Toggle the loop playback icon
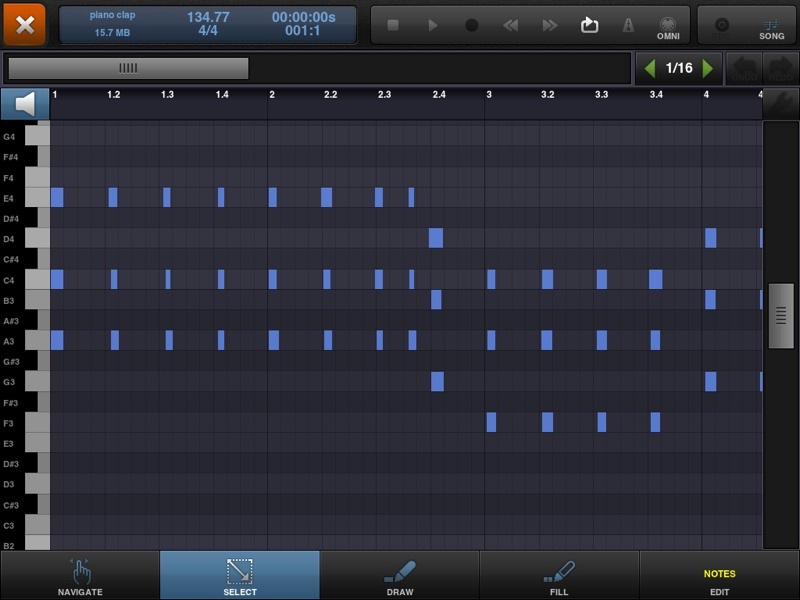 [x=589, y=24]
